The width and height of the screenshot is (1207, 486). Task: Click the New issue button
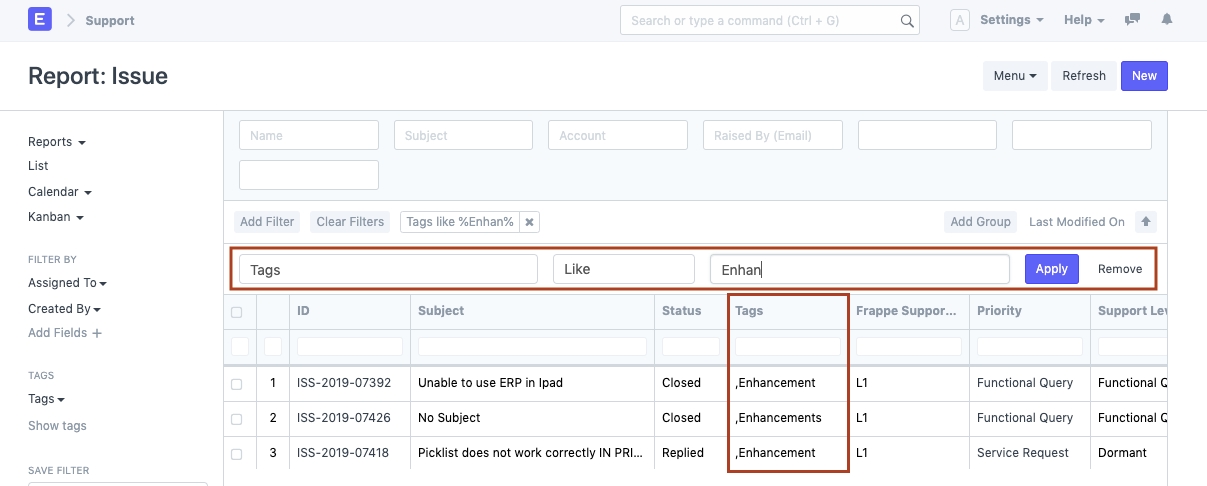(1144, 76)
